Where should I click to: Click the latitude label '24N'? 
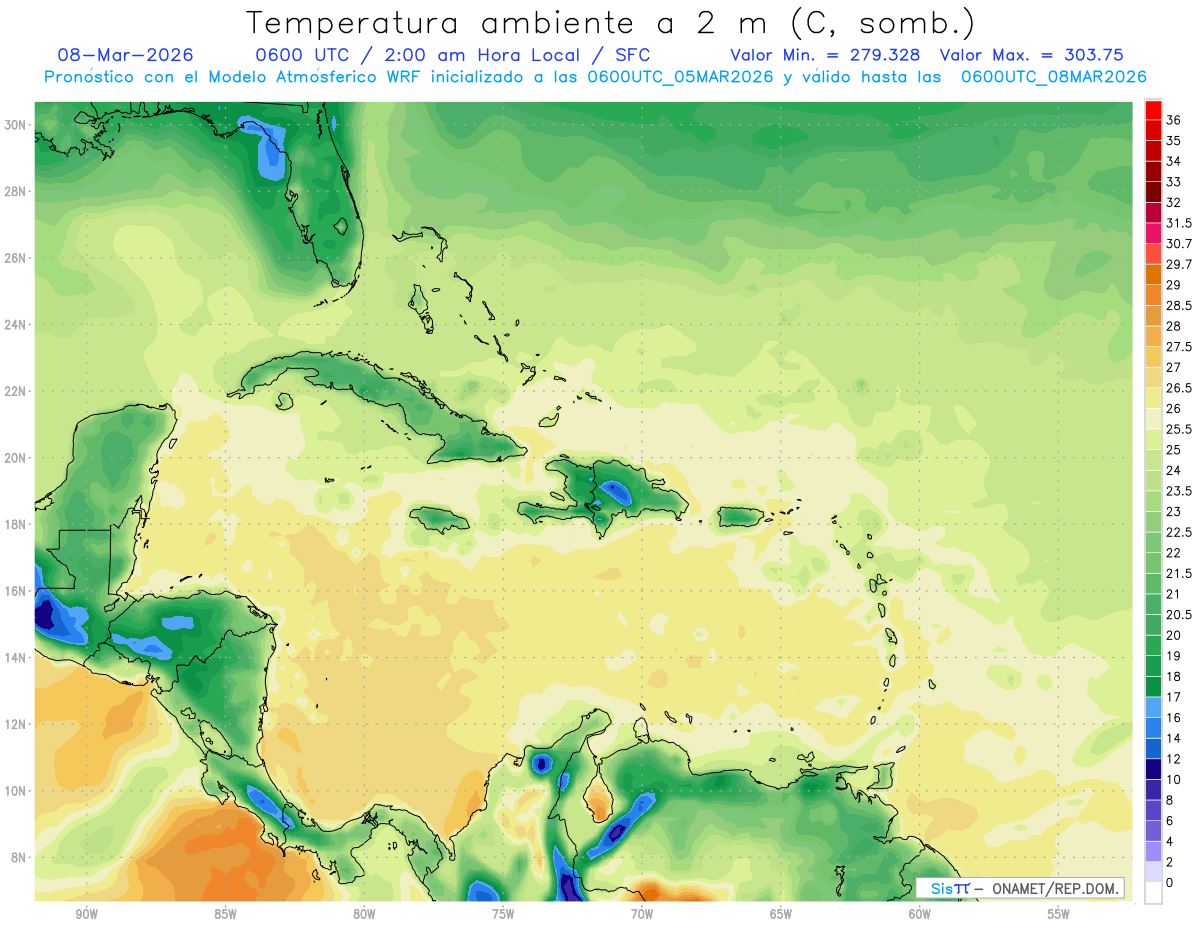(17, 325)
